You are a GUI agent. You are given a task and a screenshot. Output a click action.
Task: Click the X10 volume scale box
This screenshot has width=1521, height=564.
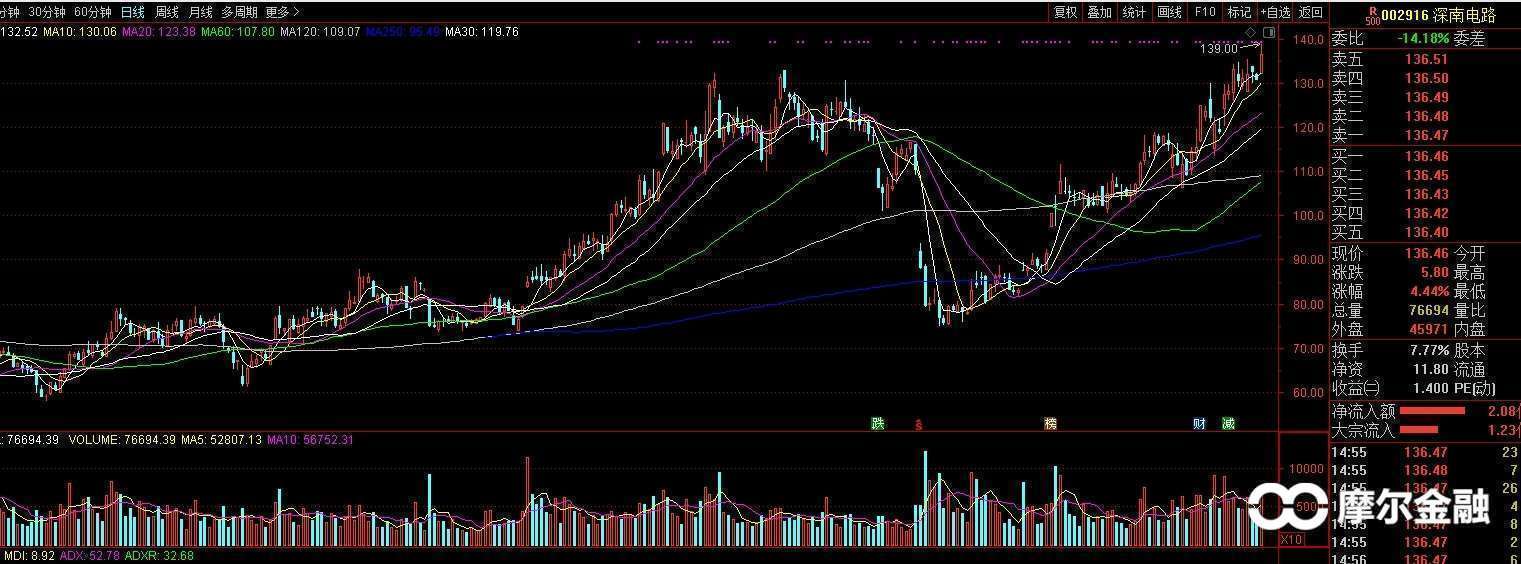[1292, 539]
